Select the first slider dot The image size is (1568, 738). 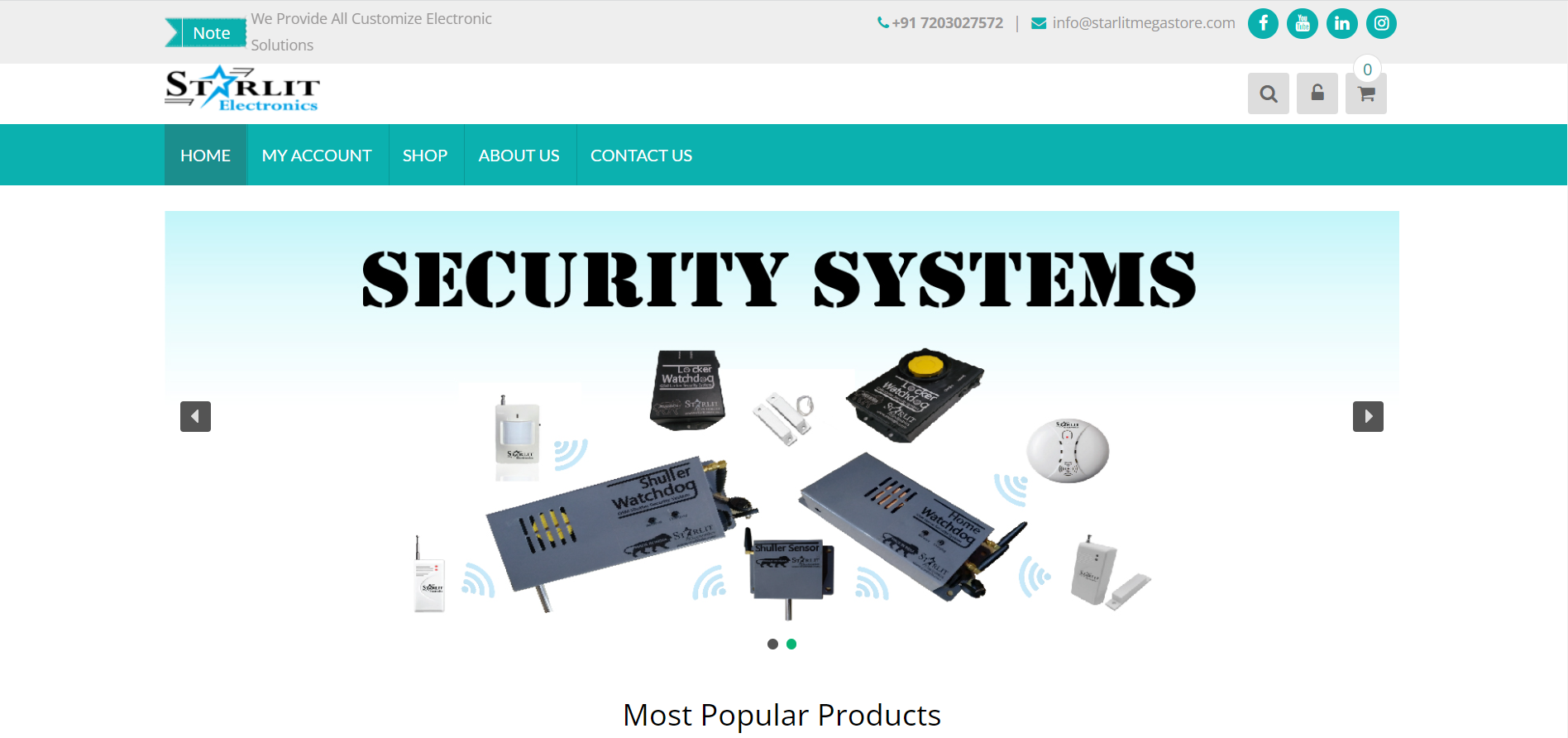772,644
